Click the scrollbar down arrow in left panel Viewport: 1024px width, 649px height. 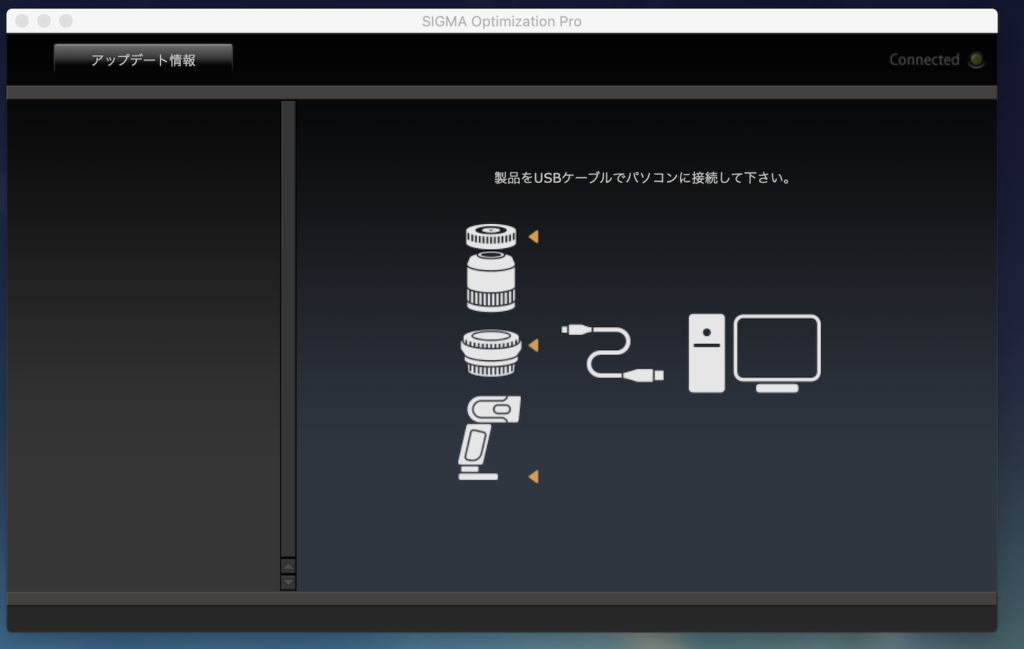coord(288,582)
